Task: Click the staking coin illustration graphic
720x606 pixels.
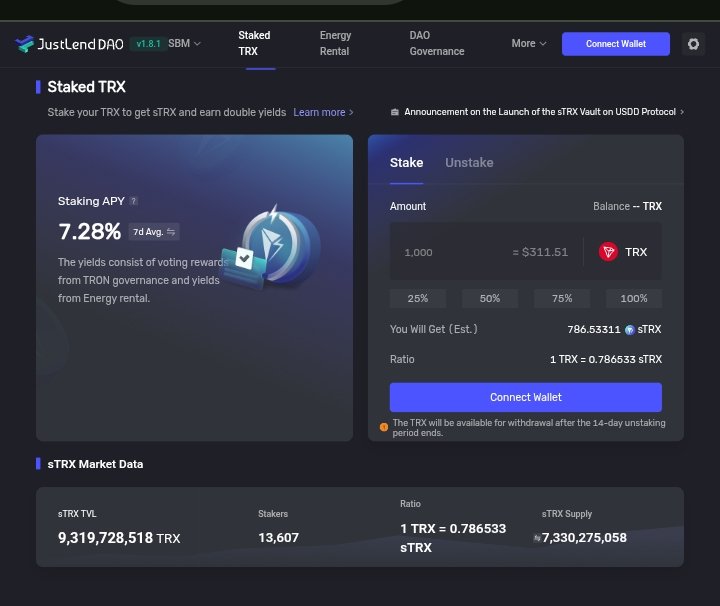Action: pos(273,250)
